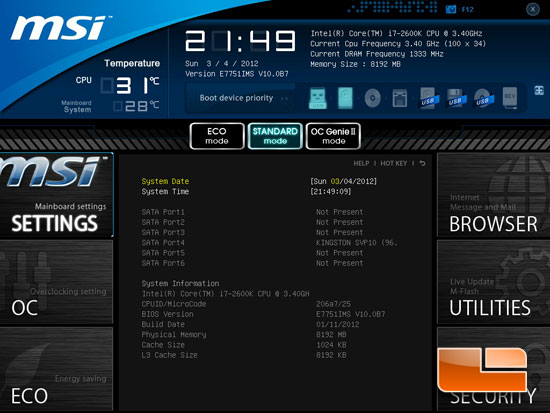Select the network boot device icon
This screenshot has height=413, width=550.
pyautogui.click(x=400, y=98)
